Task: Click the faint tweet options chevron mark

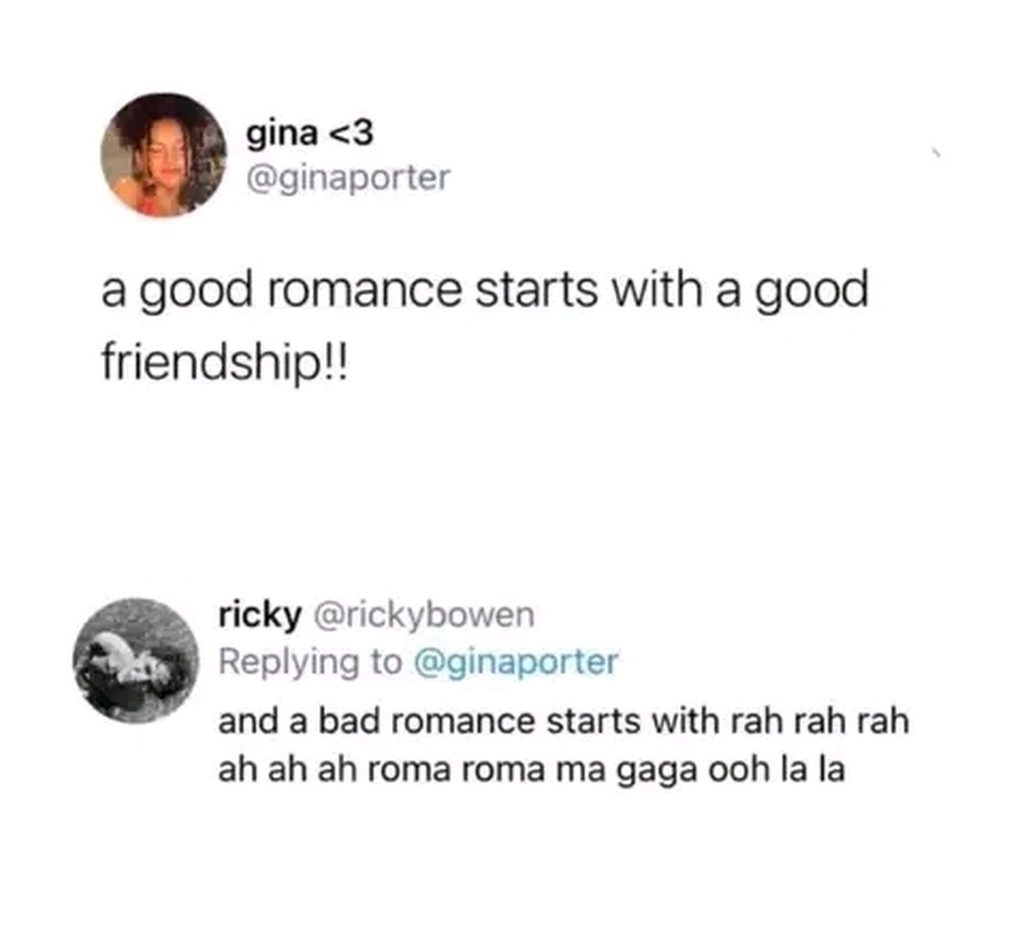Action: click(x=936, y=154)
